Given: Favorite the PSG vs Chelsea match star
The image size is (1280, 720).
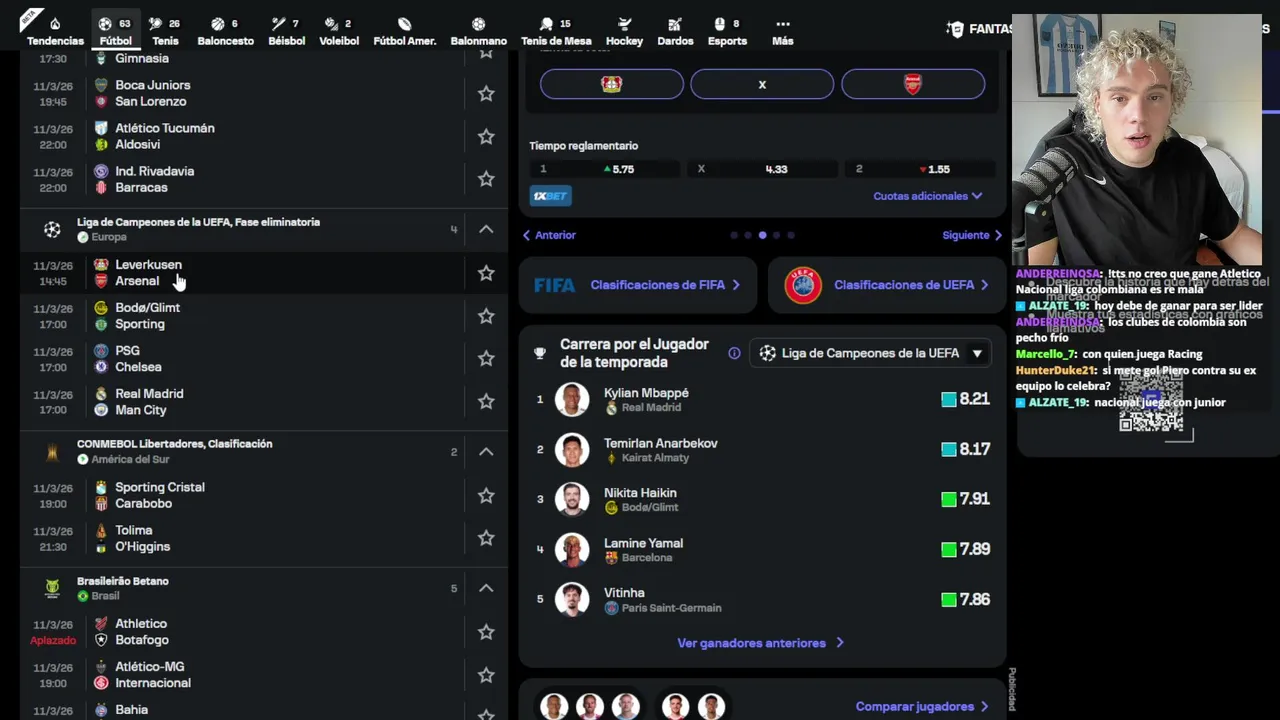Looking at the screenshot, I should (x=486, y=359).
